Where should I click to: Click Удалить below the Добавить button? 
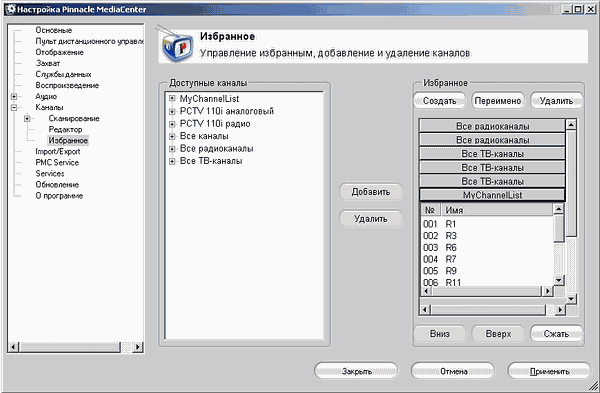click(371, 219)
